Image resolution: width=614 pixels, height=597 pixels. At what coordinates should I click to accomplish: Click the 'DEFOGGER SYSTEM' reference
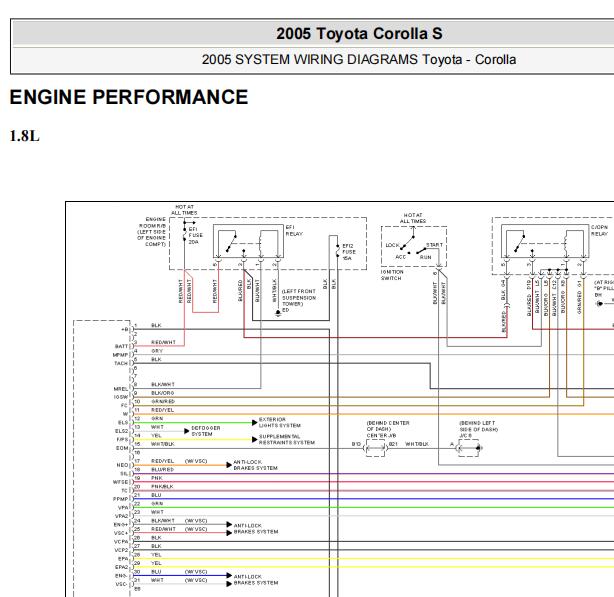[x=206, y=431]
